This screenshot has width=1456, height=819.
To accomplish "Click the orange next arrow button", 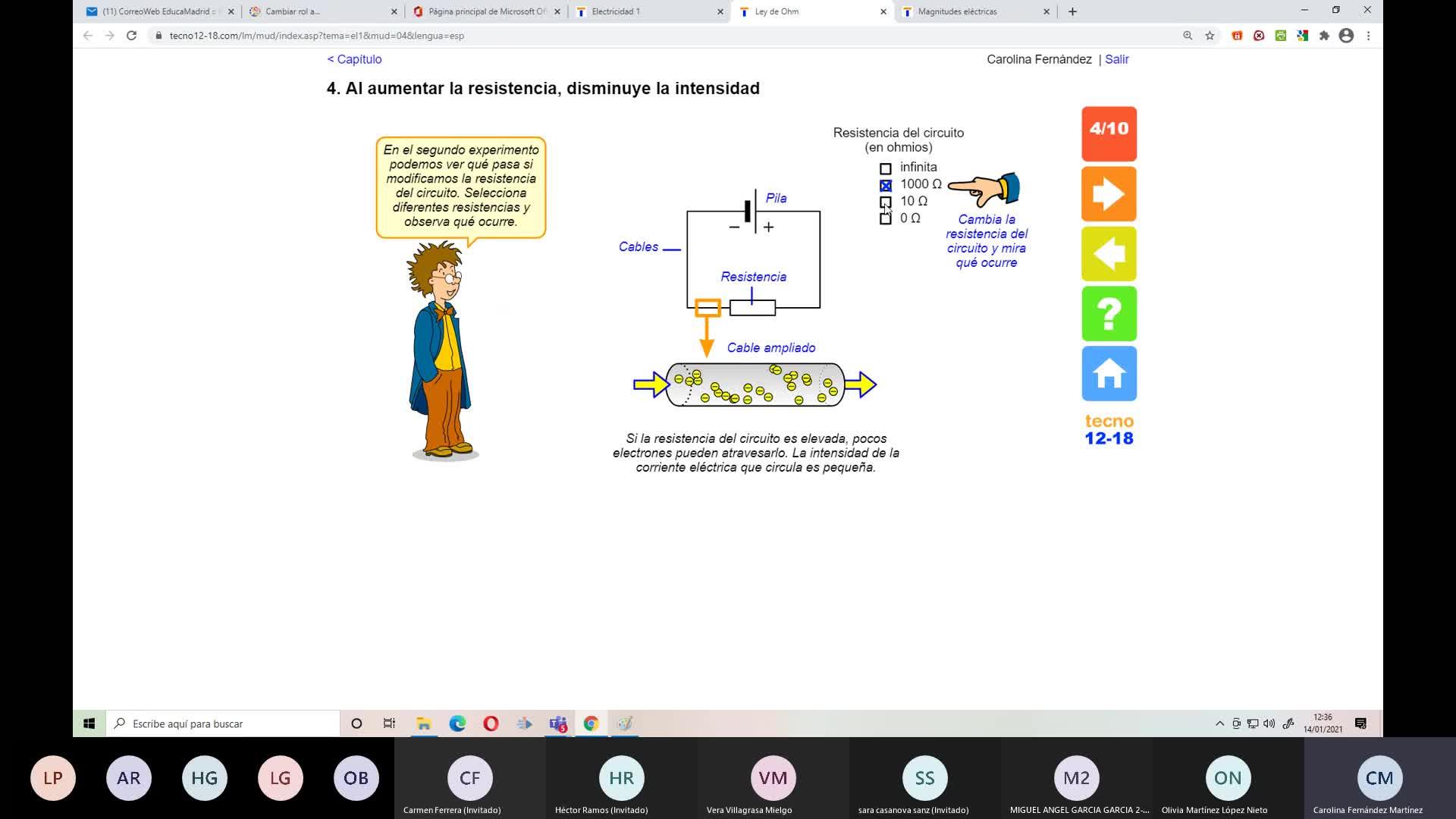I will click(1109, 194).
